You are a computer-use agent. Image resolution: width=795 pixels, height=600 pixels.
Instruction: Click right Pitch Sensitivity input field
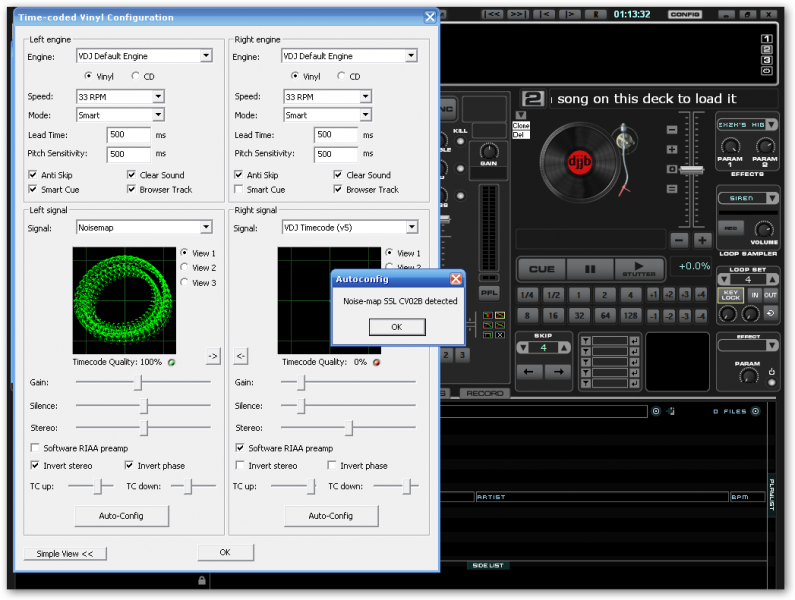336,154
